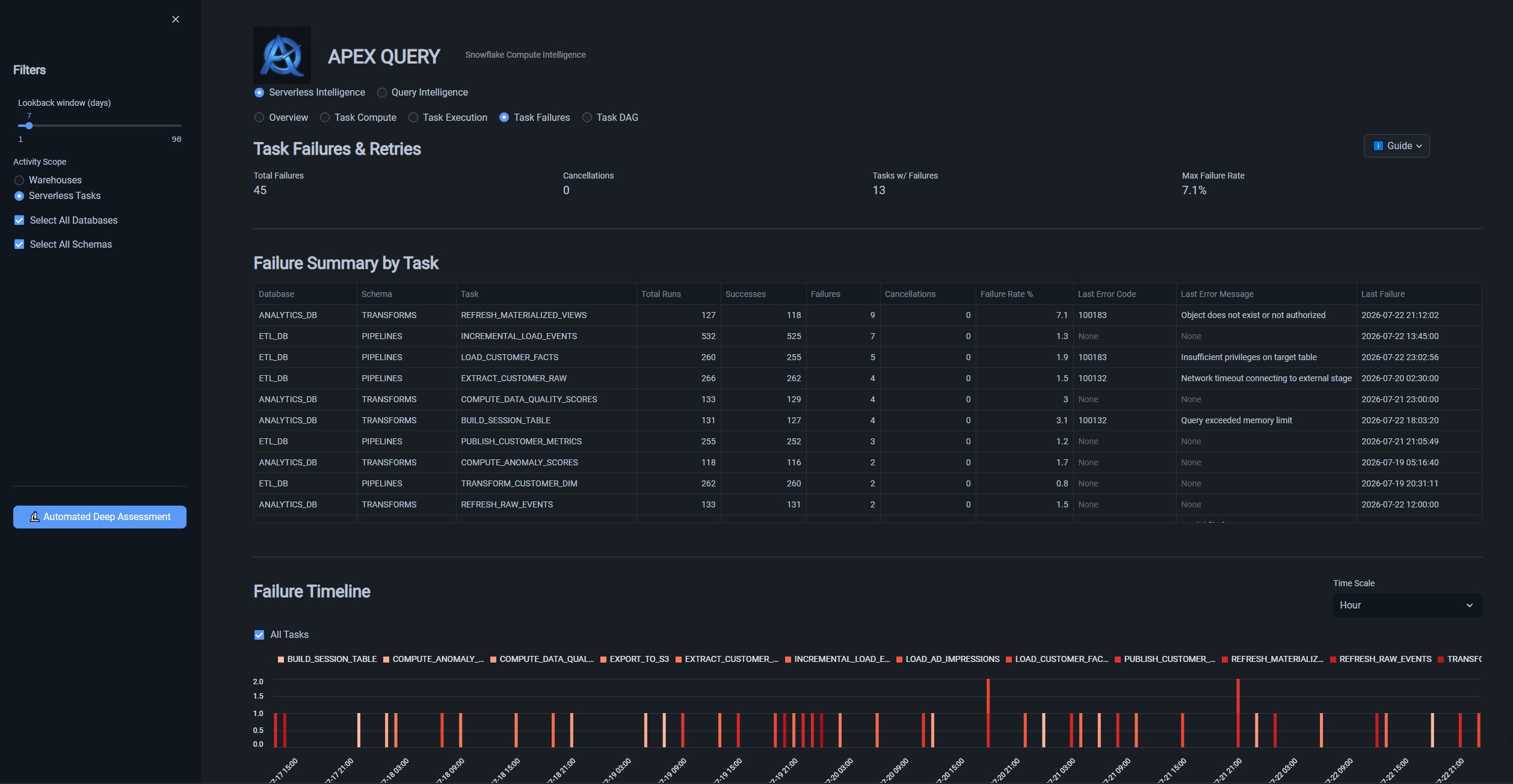Uncheck Select All Schemas checkbox

point(19,245)
